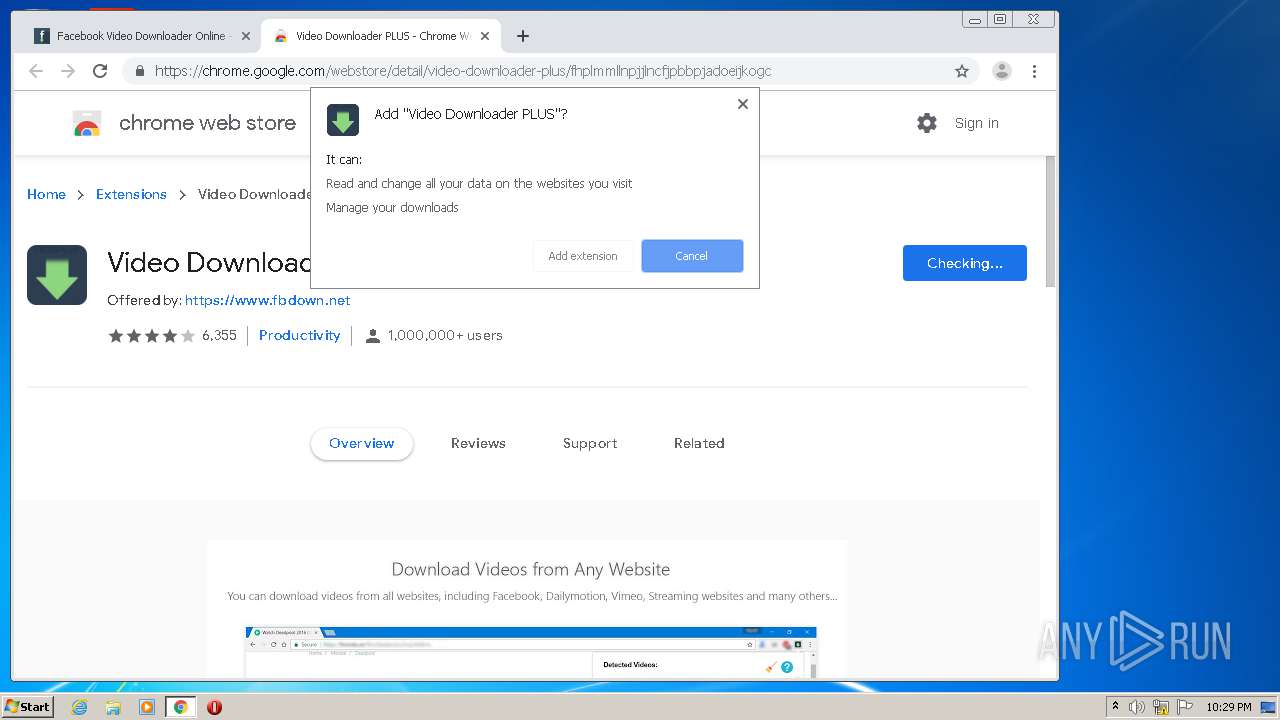Select the Reviews tab
1280x720 pixels.
pos(478,443)
